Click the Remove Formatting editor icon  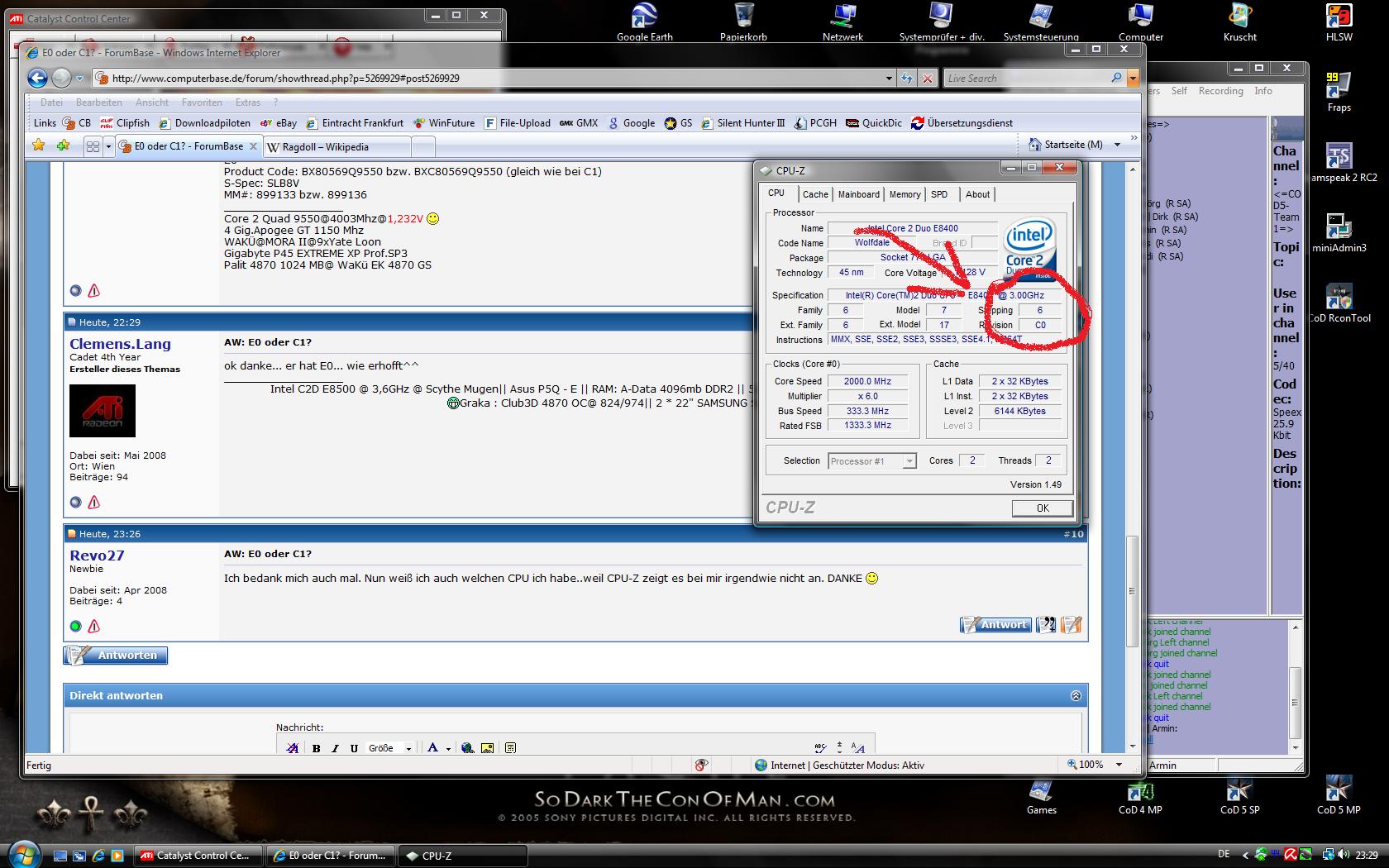pyautogui.click(x=292, y=748)
